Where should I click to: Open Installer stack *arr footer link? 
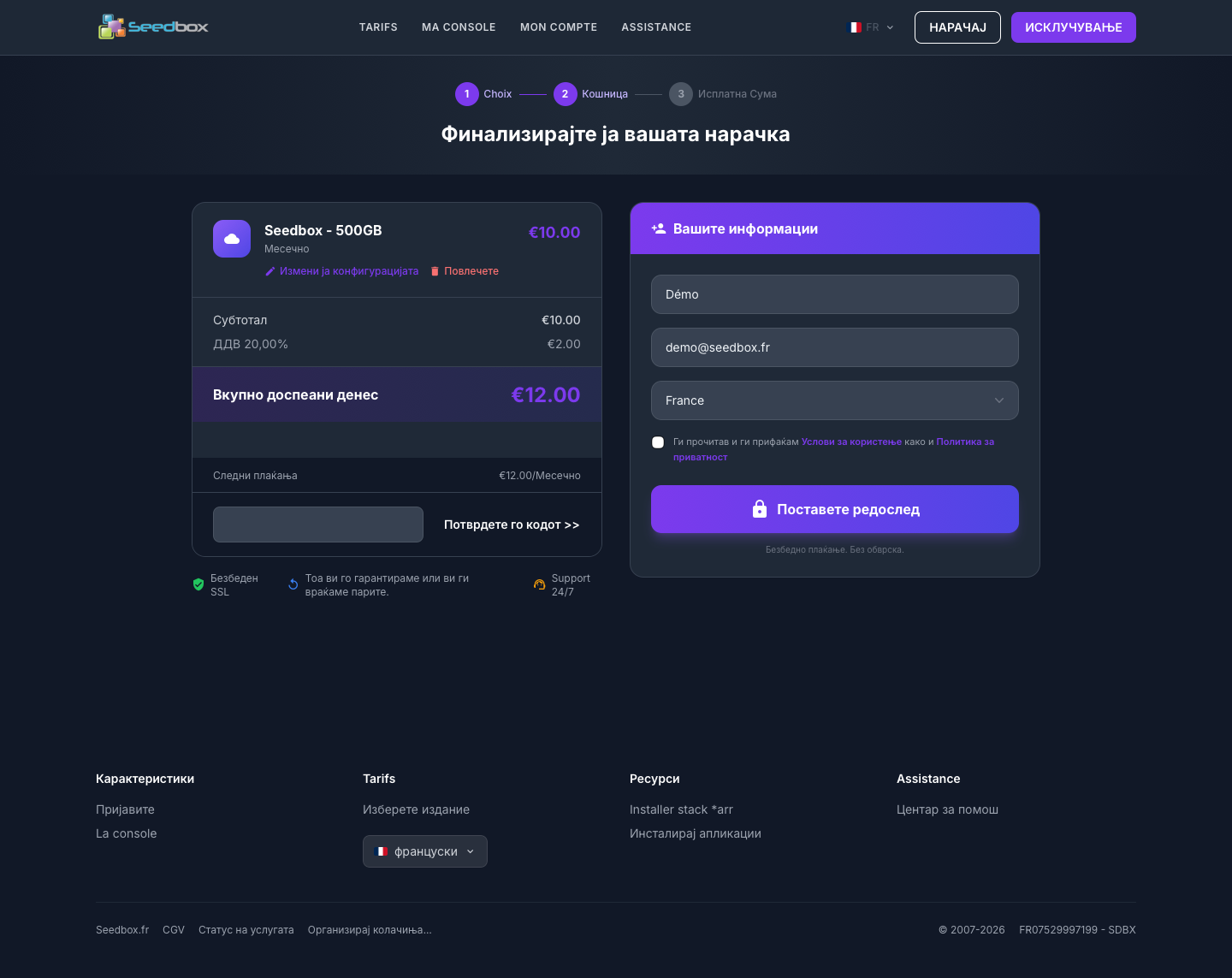[681, 809]
